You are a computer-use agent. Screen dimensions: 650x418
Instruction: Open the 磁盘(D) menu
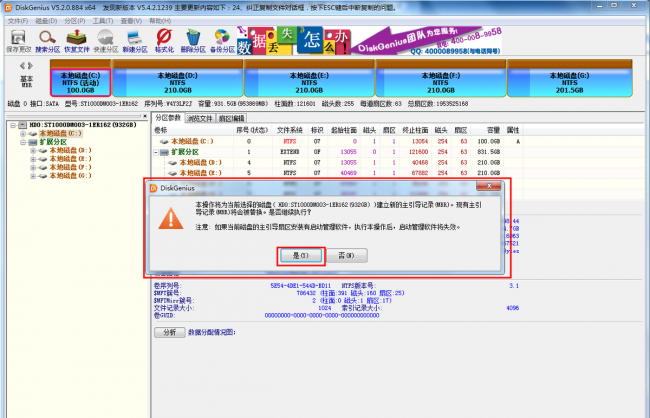tap(46, 21)
